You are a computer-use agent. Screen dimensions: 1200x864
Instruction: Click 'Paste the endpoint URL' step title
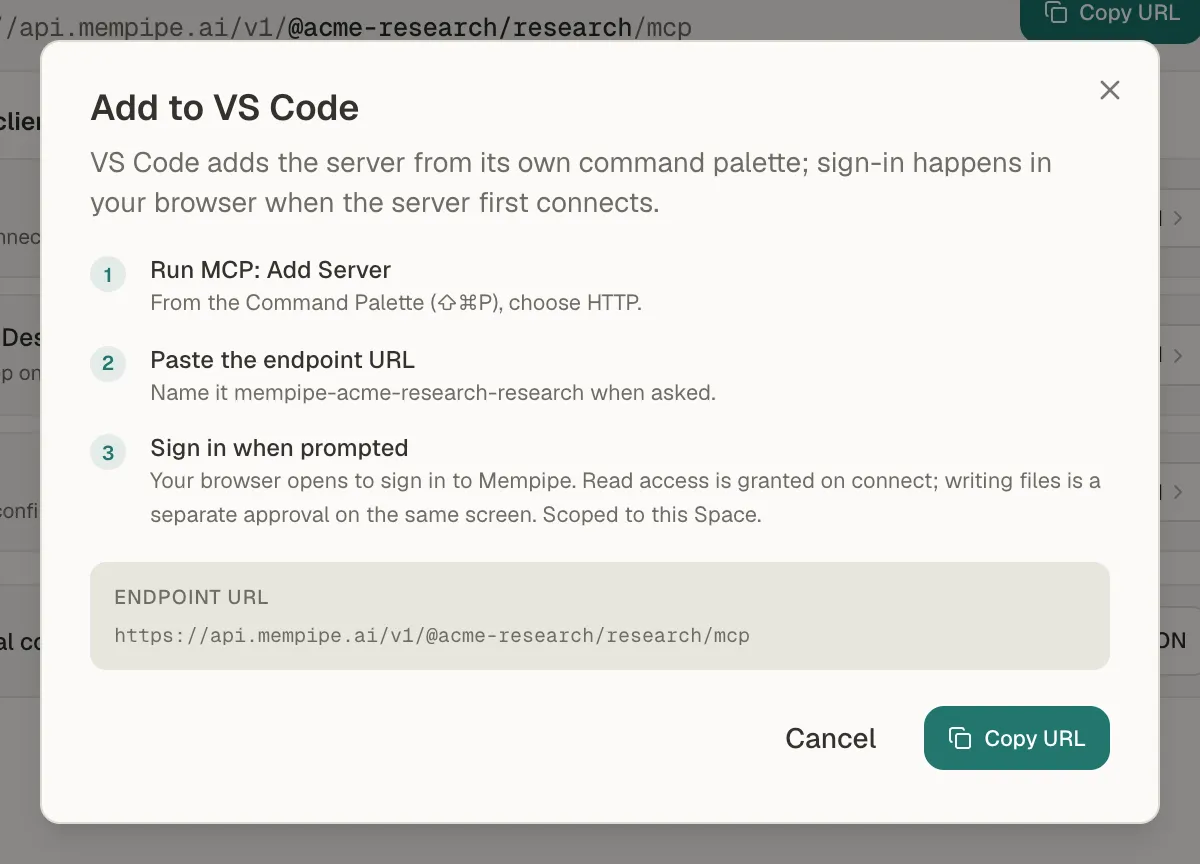pyautogui.click(x=282, y=360)
